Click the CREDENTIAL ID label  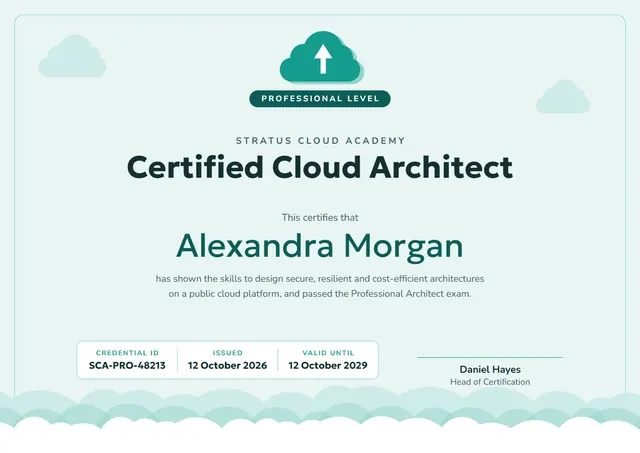[x=127, y=353]
